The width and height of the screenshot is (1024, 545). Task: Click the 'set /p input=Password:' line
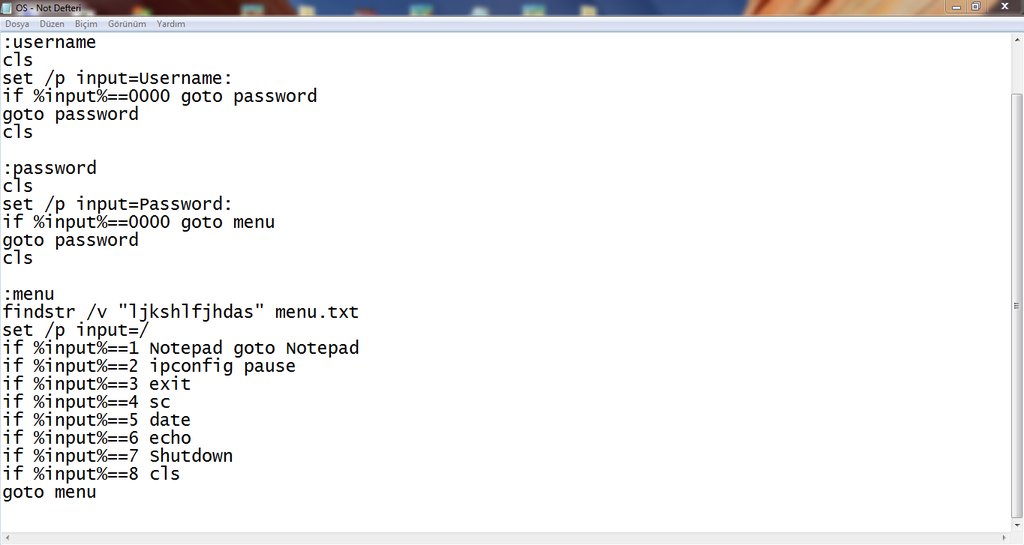(x=118, y=204)
